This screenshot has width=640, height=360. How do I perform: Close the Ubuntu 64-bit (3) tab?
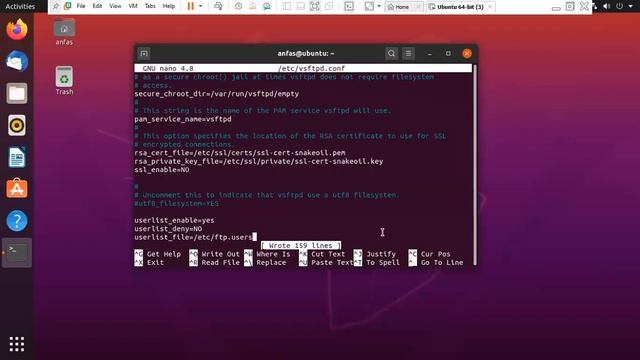[490, 7]
